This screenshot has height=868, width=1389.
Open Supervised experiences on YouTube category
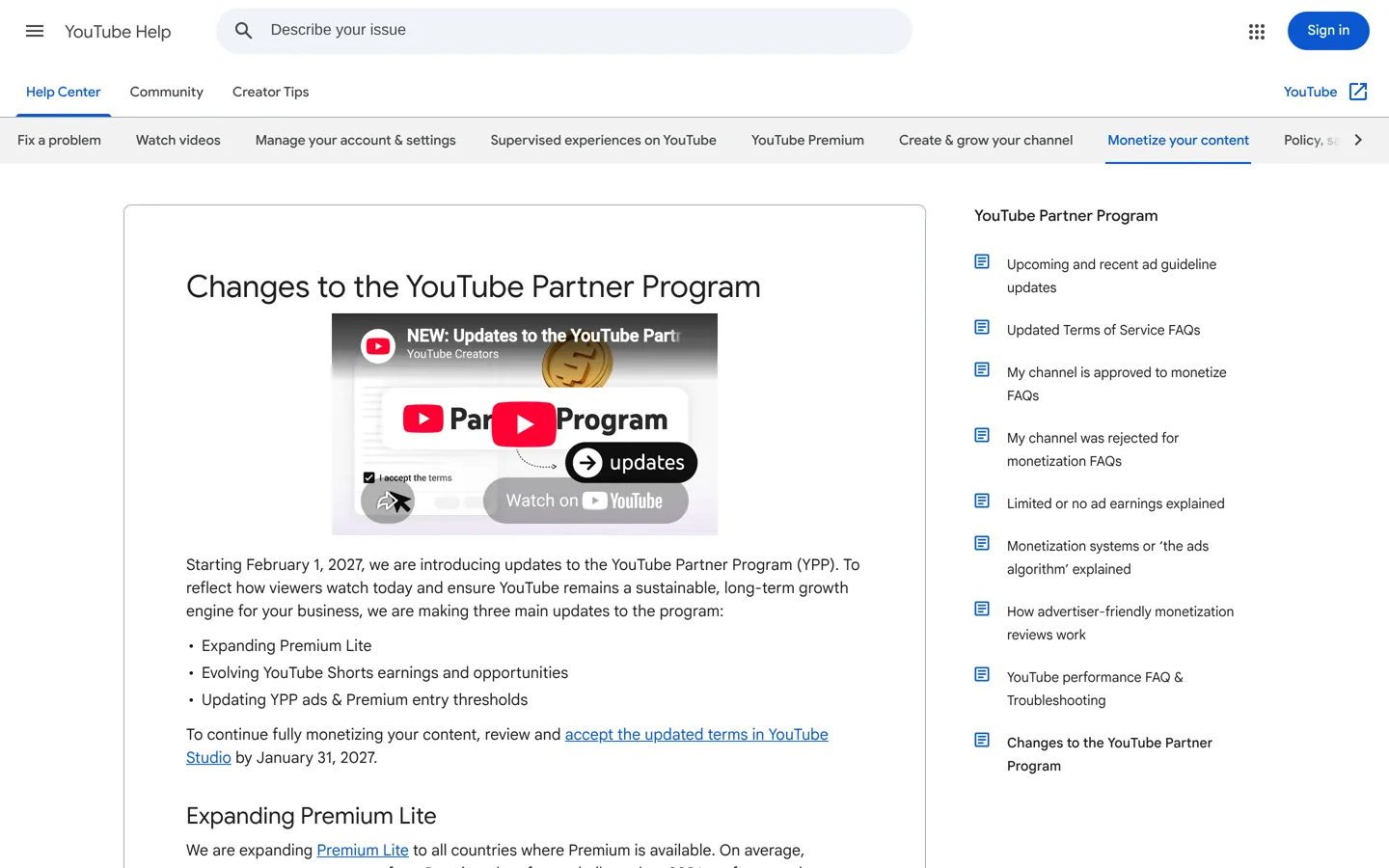604,140
